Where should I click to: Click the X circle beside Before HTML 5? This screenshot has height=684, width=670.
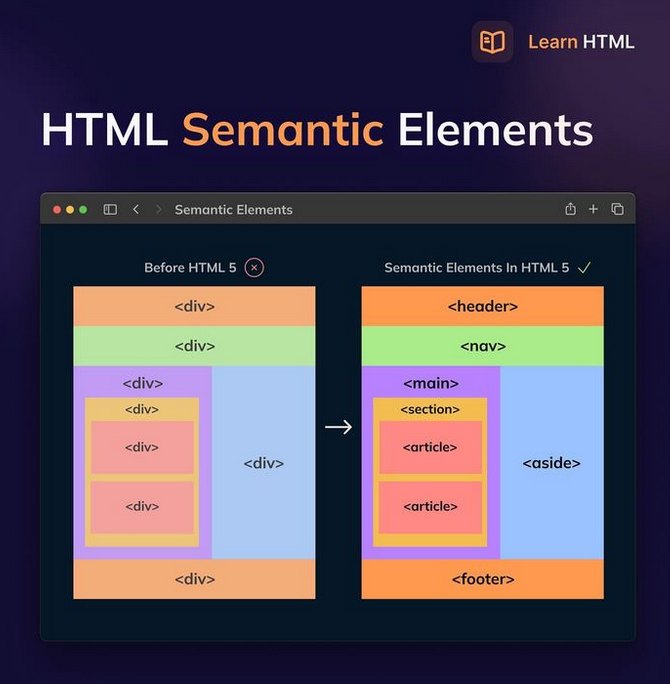tap(254, 267)
